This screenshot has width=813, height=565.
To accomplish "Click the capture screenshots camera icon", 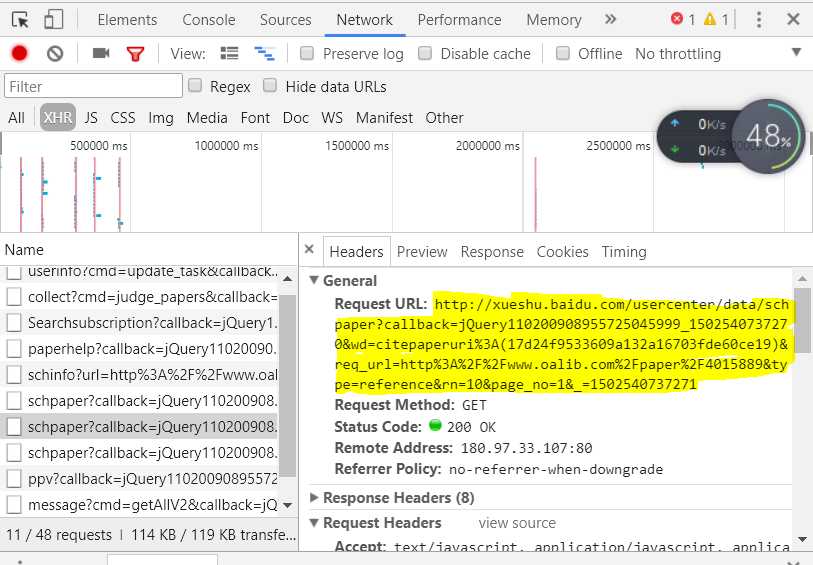I will coord(101,53).
